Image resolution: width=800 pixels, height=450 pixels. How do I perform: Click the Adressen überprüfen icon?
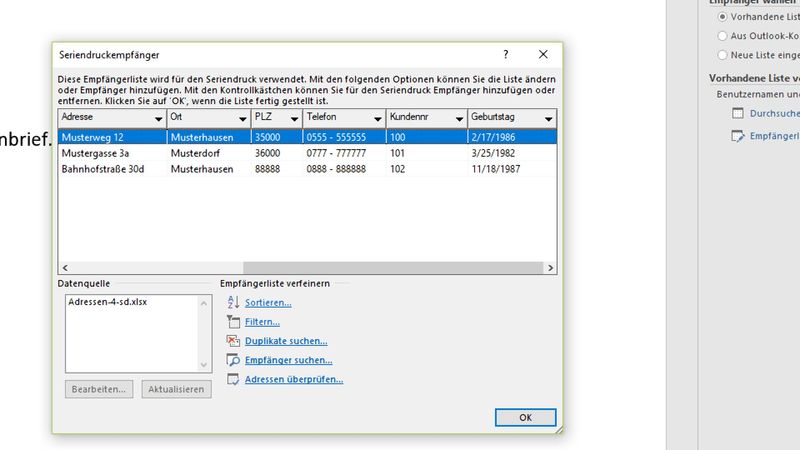tap(234, 379)
